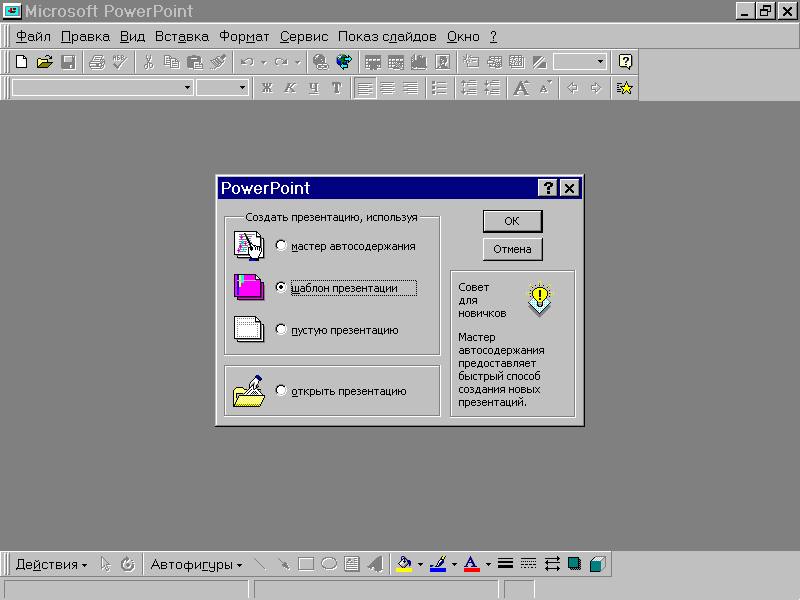
Task: Click the Отмена button
Action: (x=512, y=249)
